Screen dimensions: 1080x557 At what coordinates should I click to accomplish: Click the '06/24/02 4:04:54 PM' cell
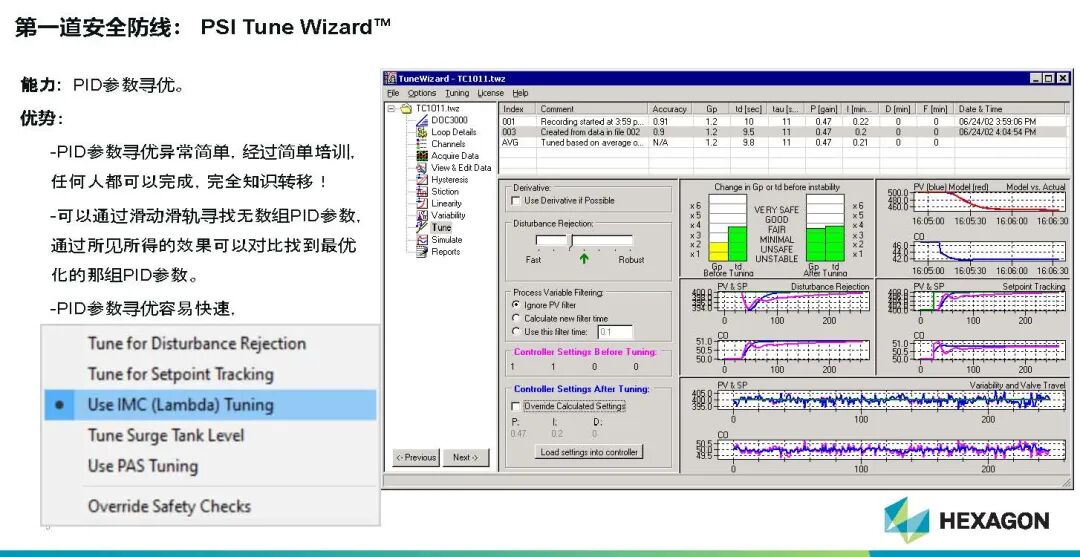[997, 132]
